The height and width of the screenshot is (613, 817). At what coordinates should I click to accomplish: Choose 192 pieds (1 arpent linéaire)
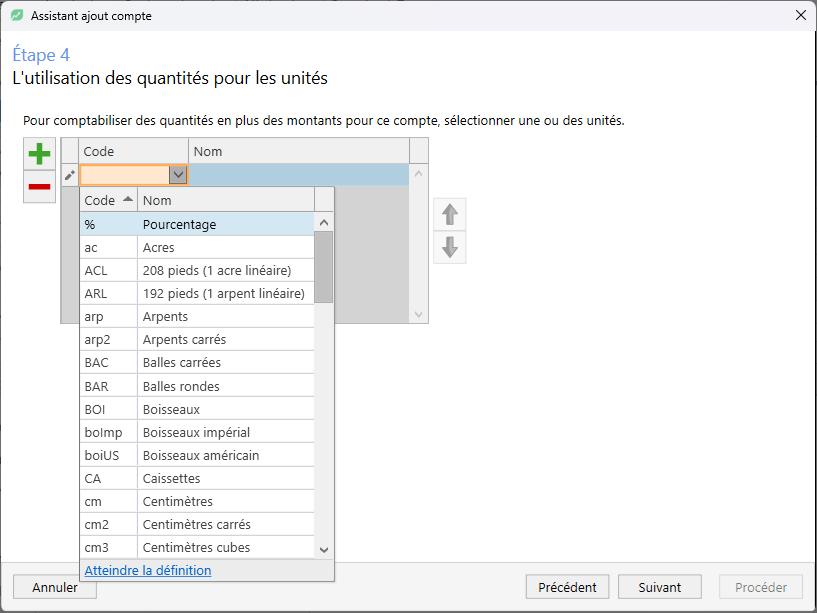point(197,293)
